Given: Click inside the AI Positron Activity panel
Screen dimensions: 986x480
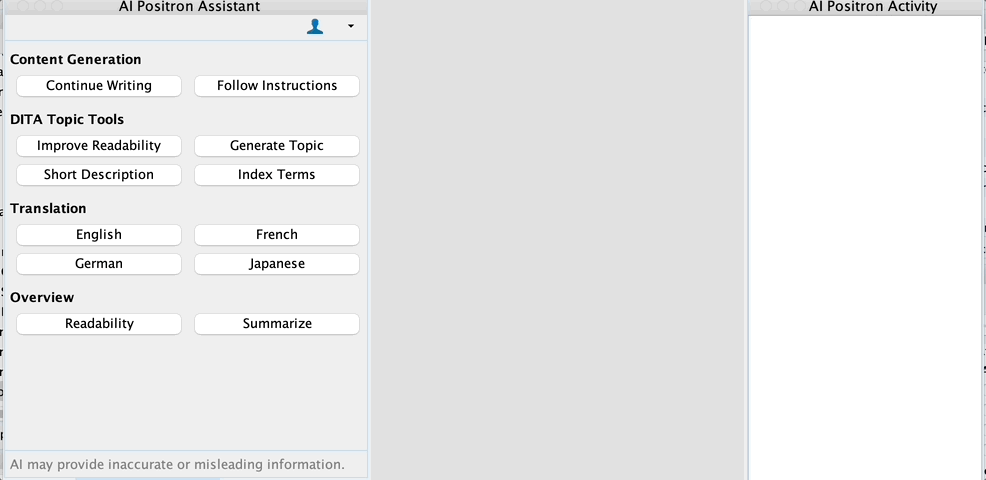Looking at the screenshot, I should (865, 240).
